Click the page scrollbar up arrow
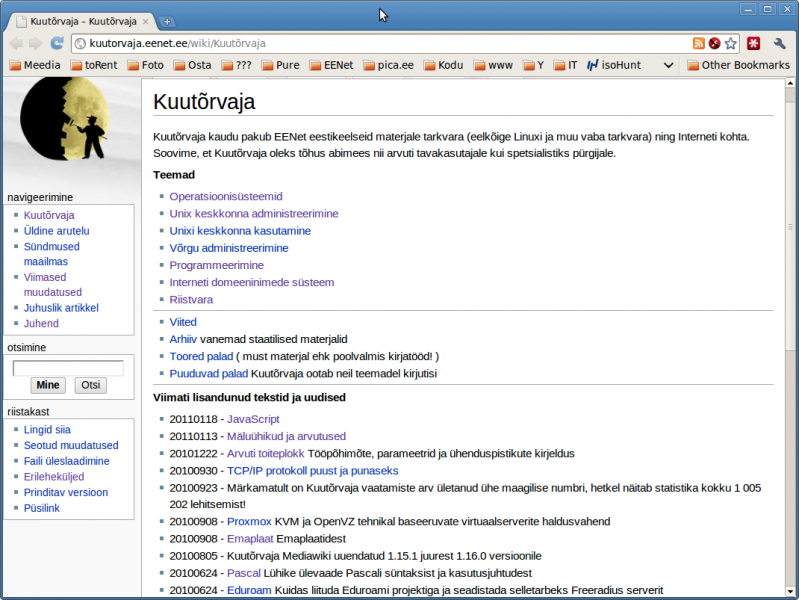Viewport: 799px width, 600px height. pyautogui.click(x=790, y=83)
